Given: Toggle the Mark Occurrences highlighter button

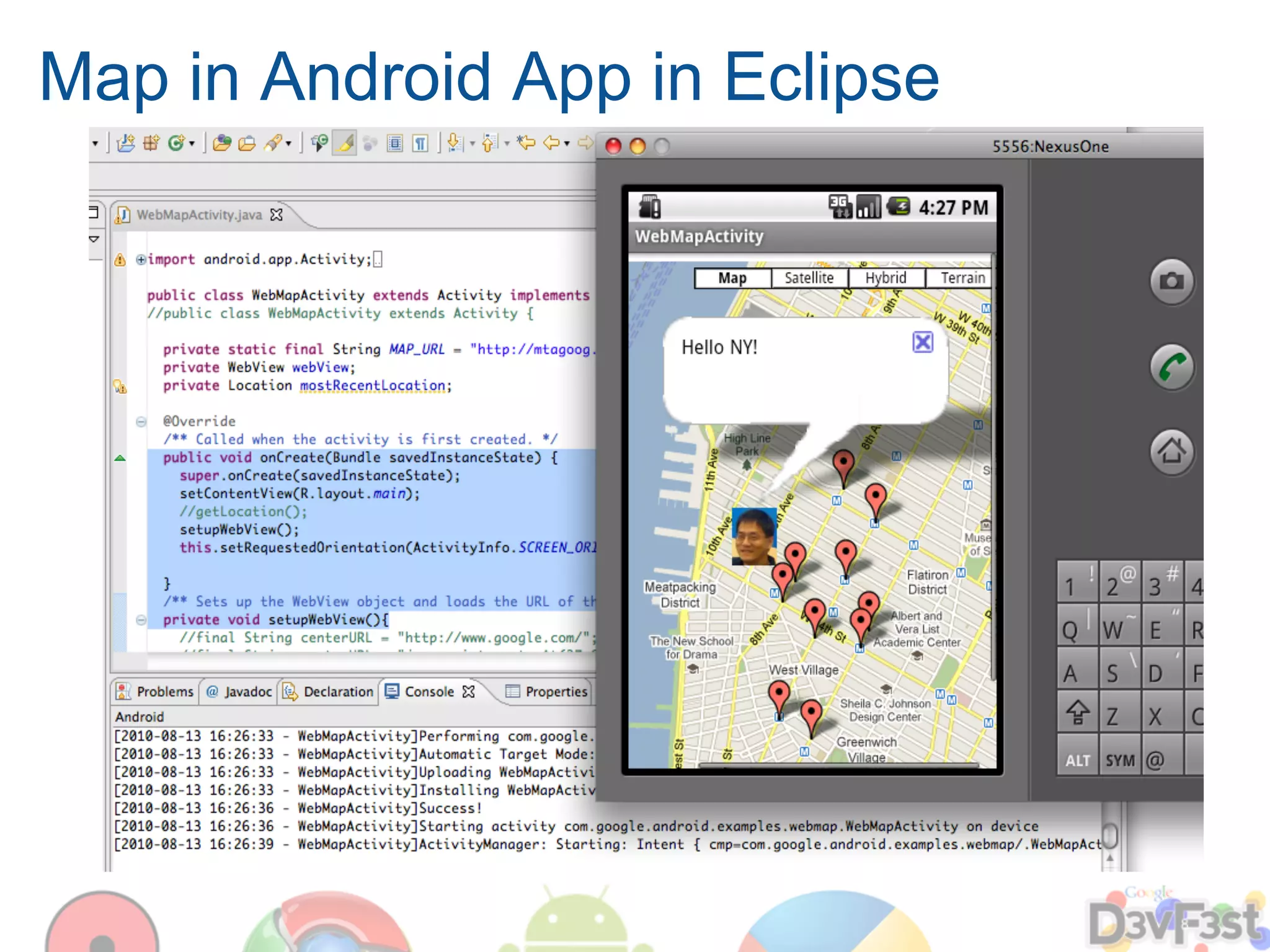Looking at the screenshot, I should 345,144.
